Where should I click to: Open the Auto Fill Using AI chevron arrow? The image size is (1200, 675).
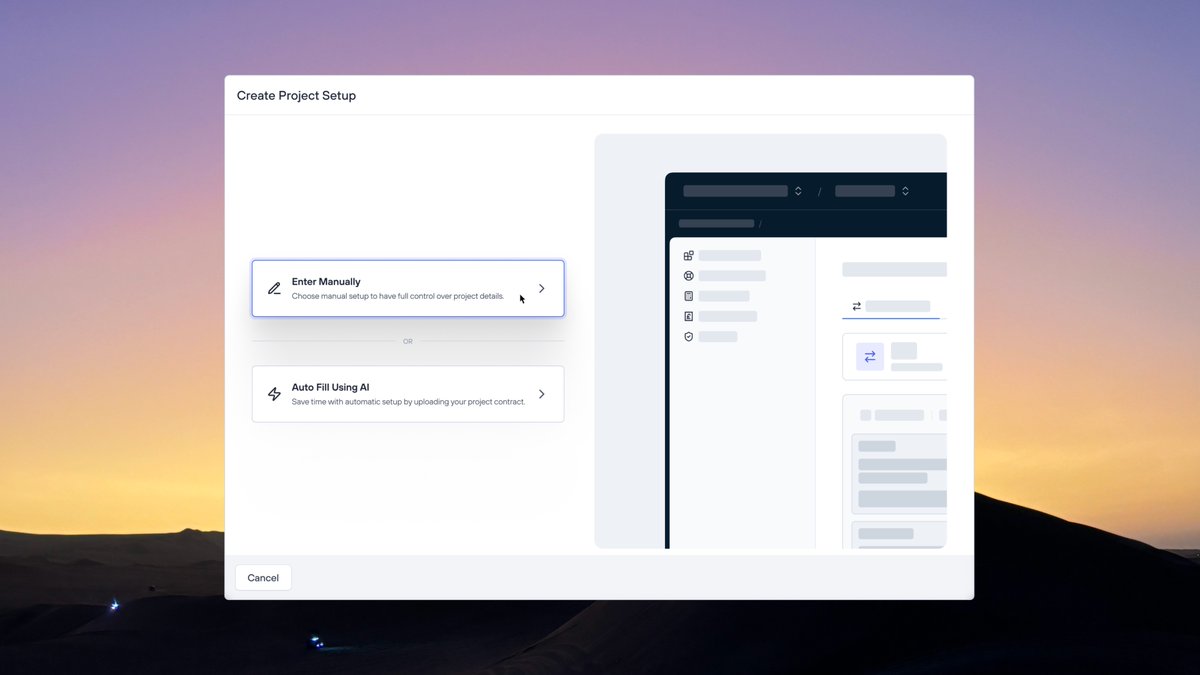coord(542,394)
